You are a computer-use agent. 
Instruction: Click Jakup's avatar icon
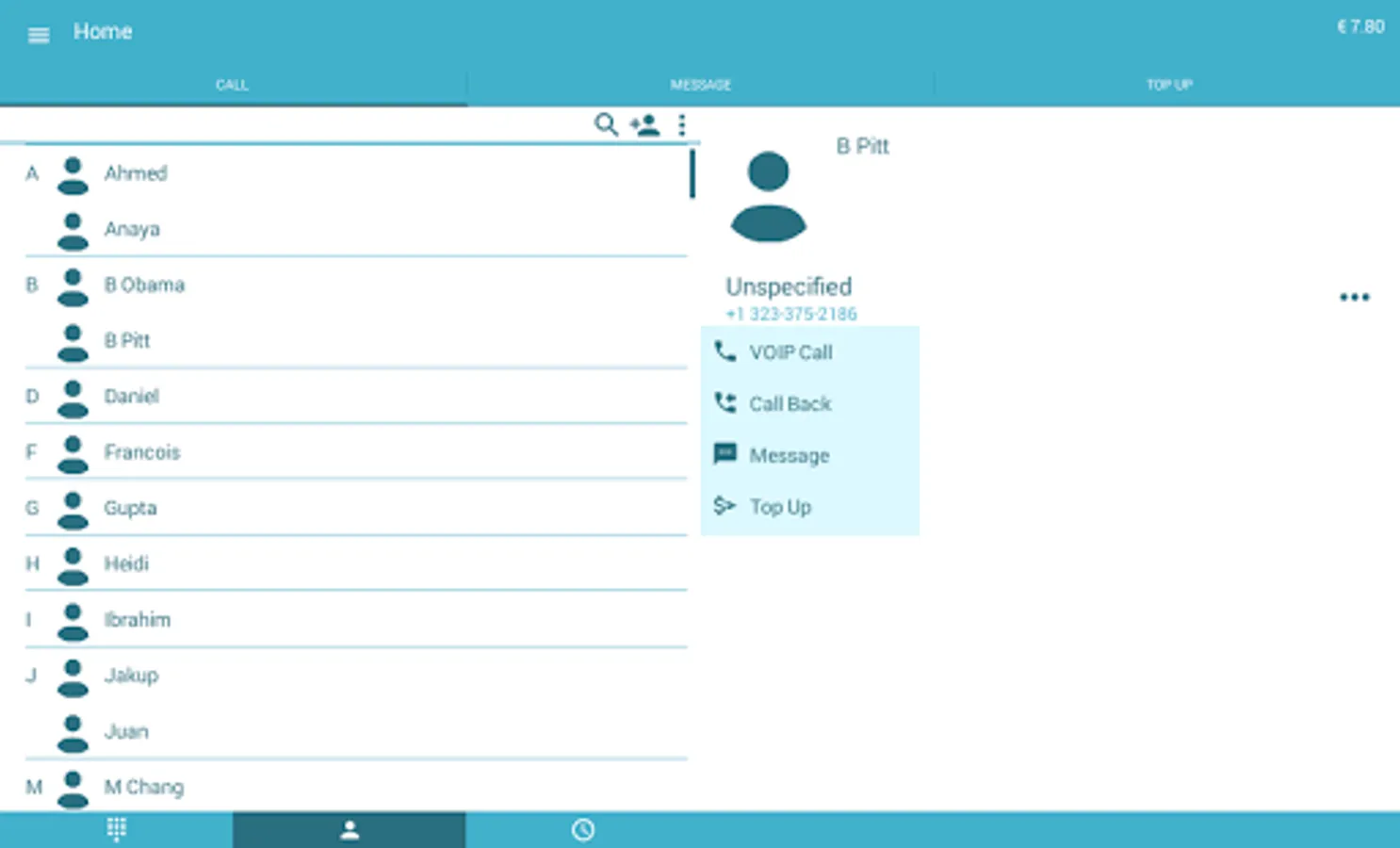[73, 677]
